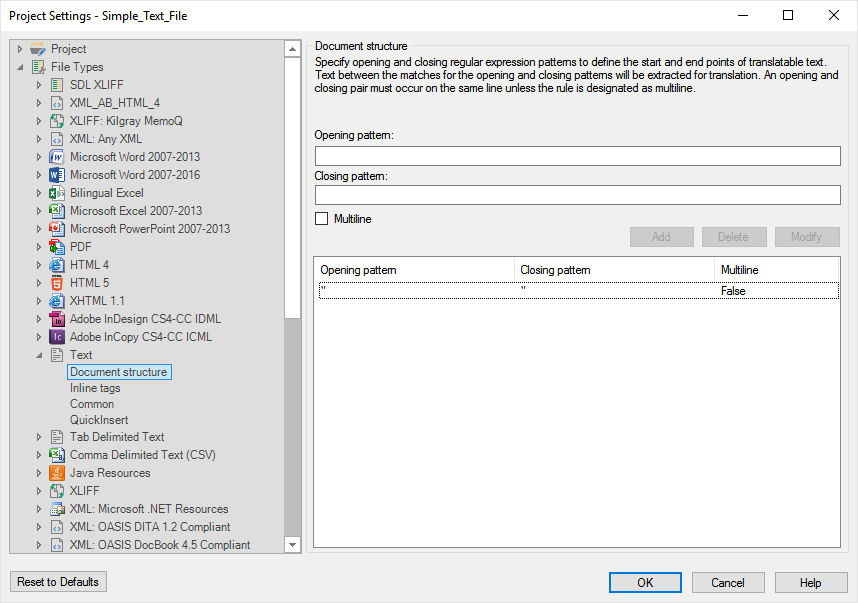Select the QuickInsert settings page
Viewport: 858px width, 603px height.
99,420
